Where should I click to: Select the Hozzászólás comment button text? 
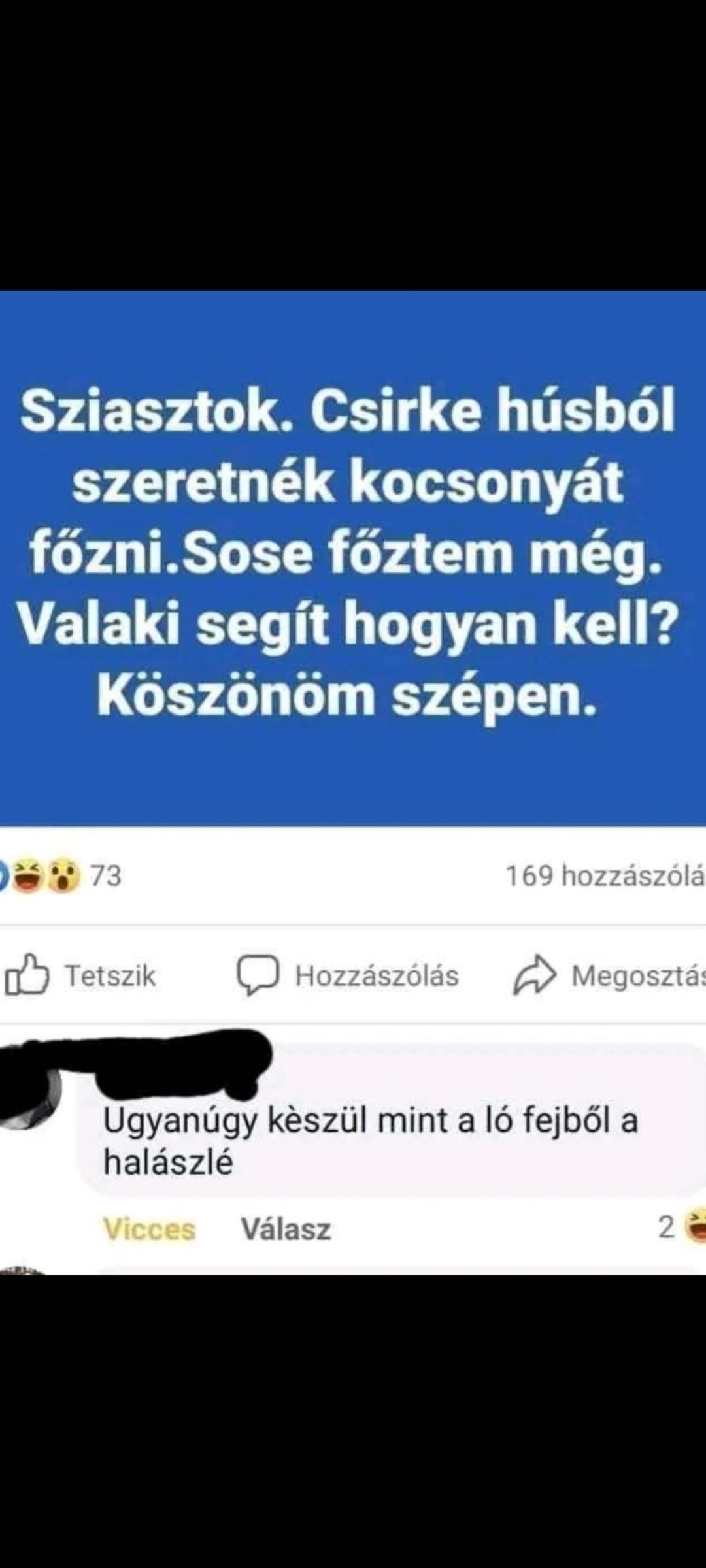click(x=377, y=976)
